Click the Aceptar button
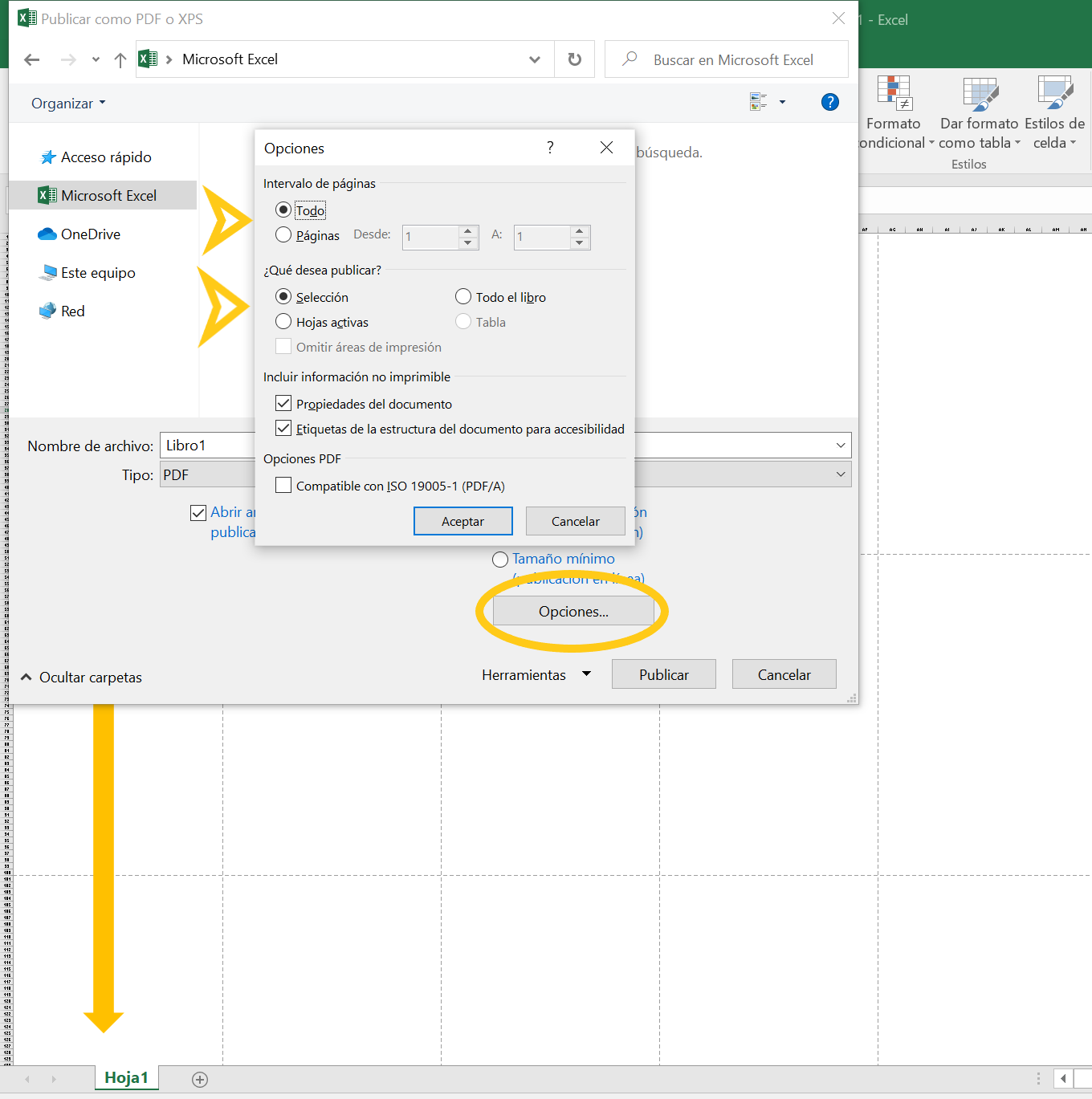This screenshot has width=1092, height=1099. (x=462, y=521)
